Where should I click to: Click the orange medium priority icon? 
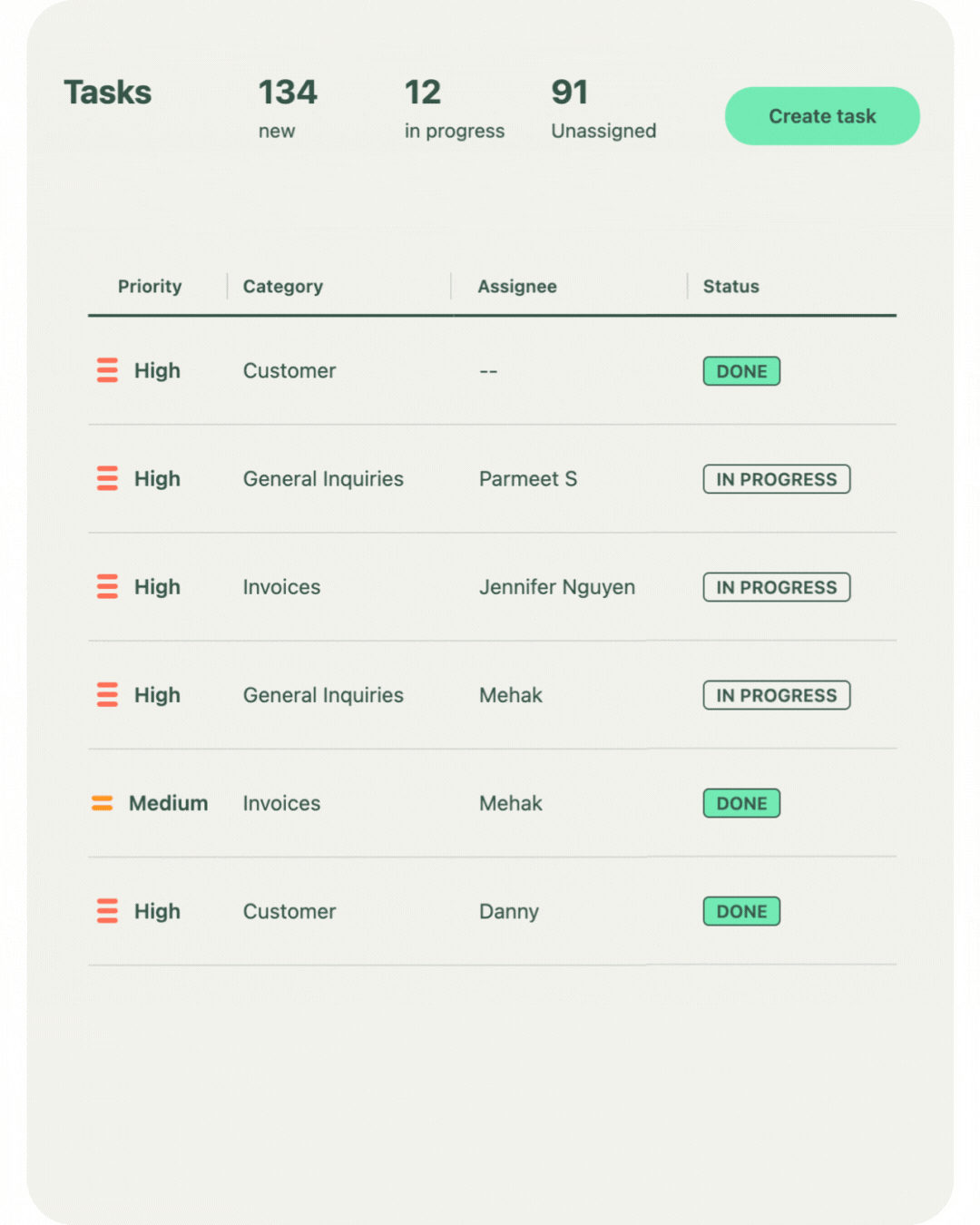point(103,803)
